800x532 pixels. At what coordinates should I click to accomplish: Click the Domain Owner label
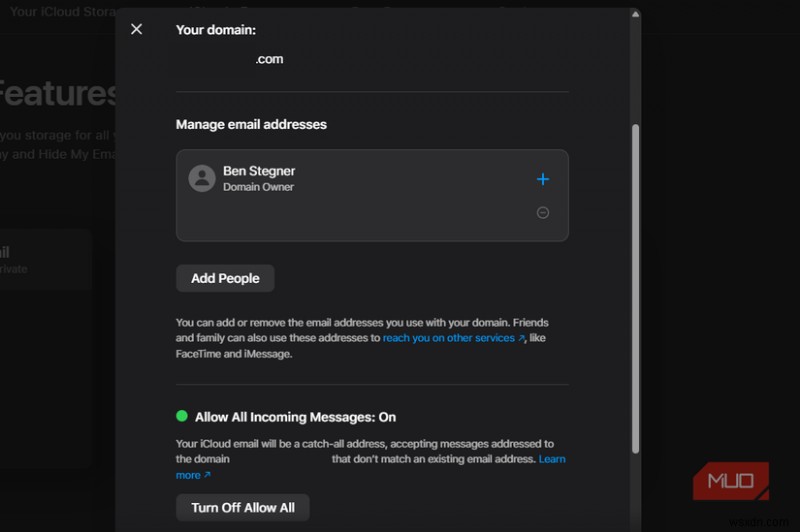pos(258,187)
